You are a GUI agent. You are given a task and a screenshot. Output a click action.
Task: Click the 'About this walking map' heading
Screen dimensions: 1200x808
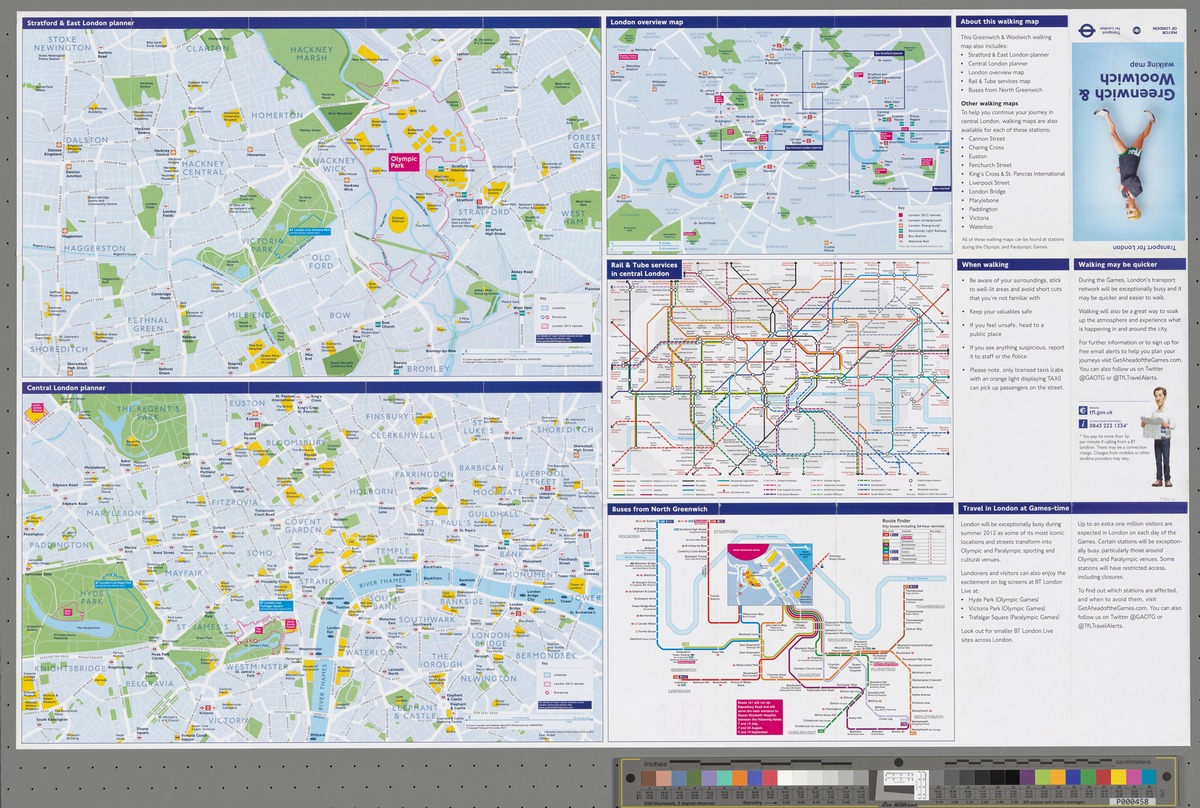point(1000,21)
